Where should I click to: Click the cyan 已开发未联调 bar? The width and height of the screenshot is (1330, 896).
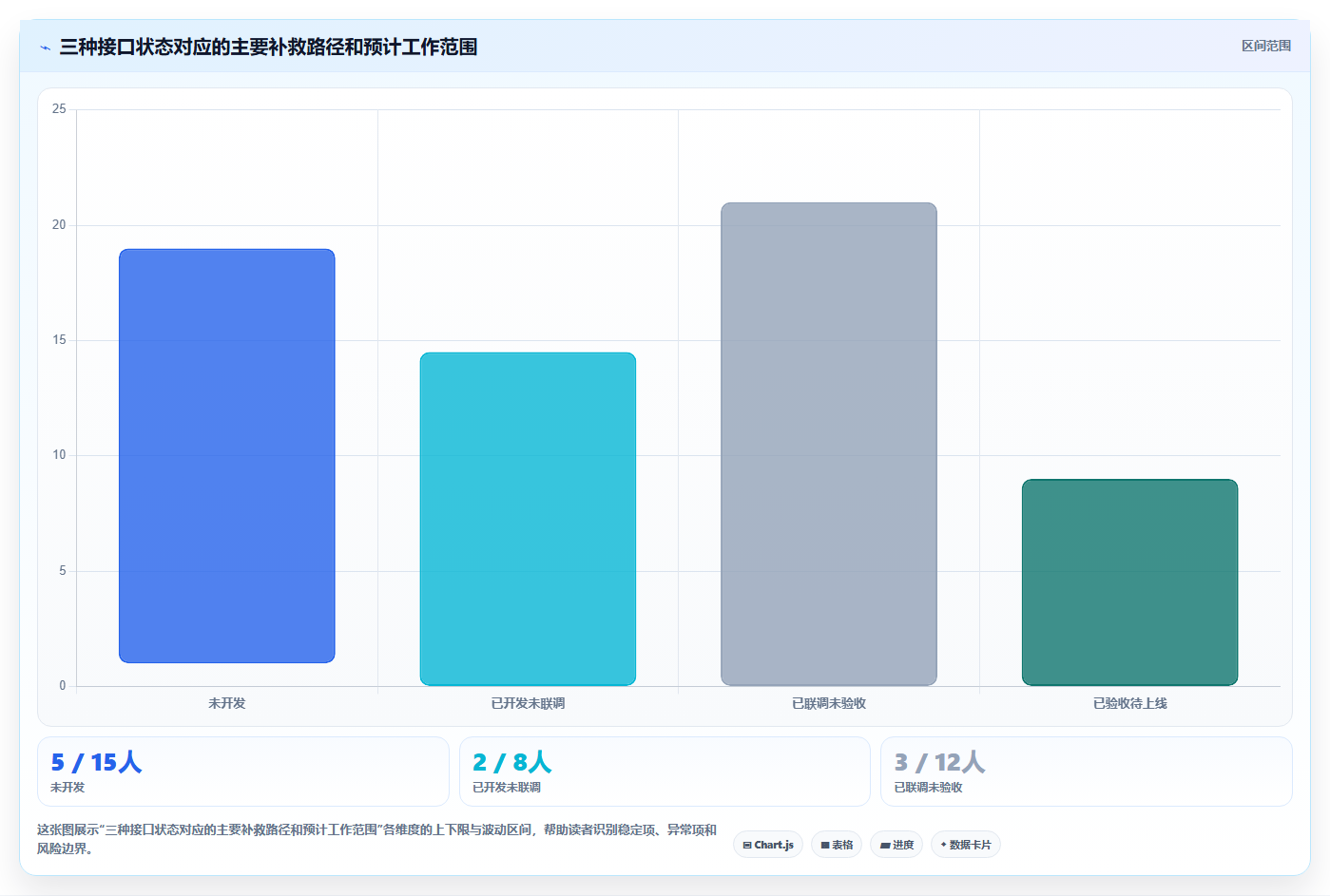point(528,519)
